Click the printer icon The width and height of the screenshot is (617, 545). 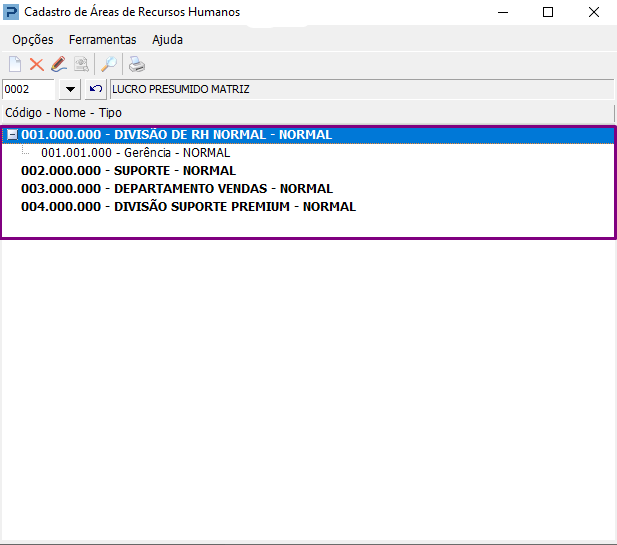click(137, 64)
